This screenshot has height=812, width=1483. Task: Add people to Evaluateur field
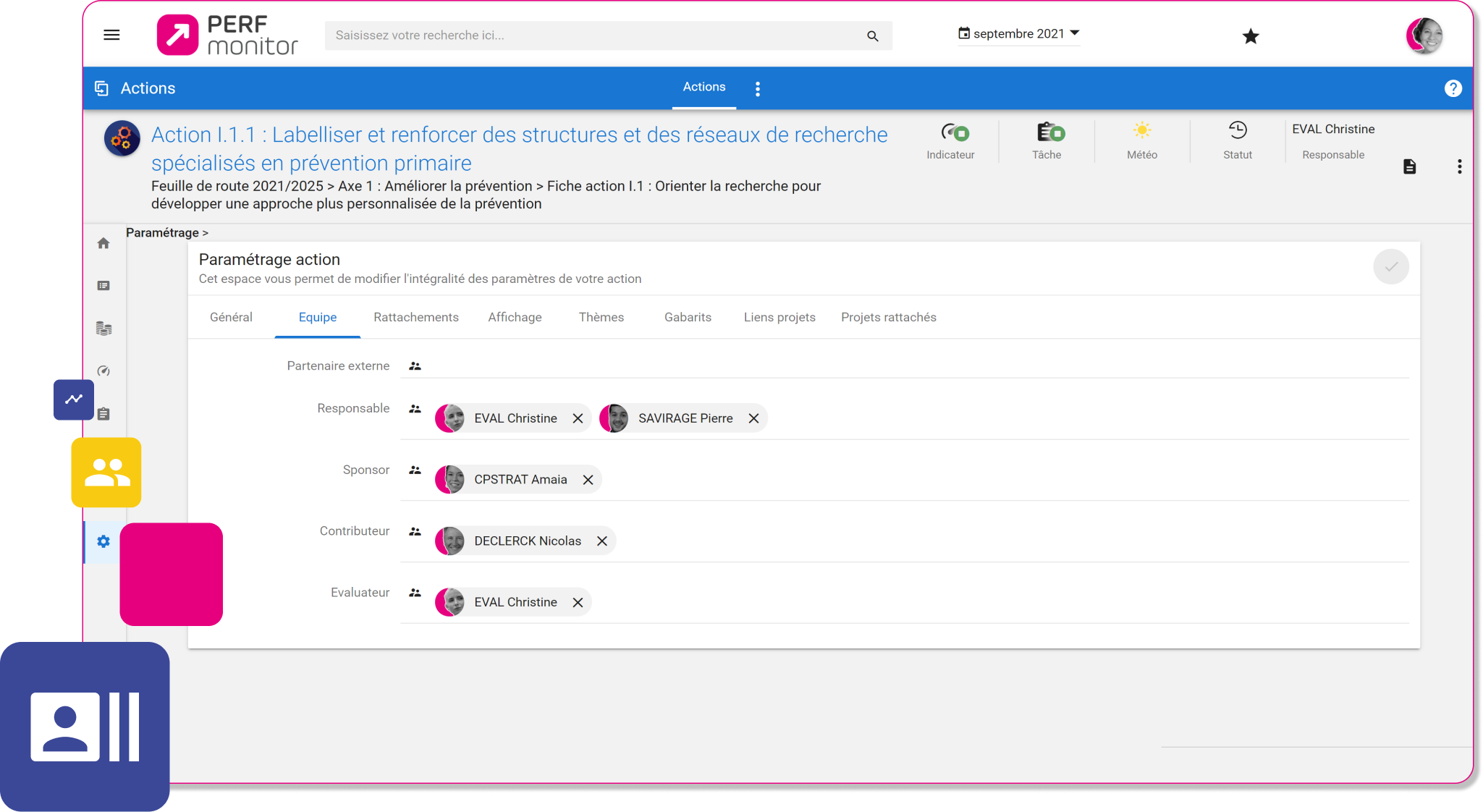point(414,593)
